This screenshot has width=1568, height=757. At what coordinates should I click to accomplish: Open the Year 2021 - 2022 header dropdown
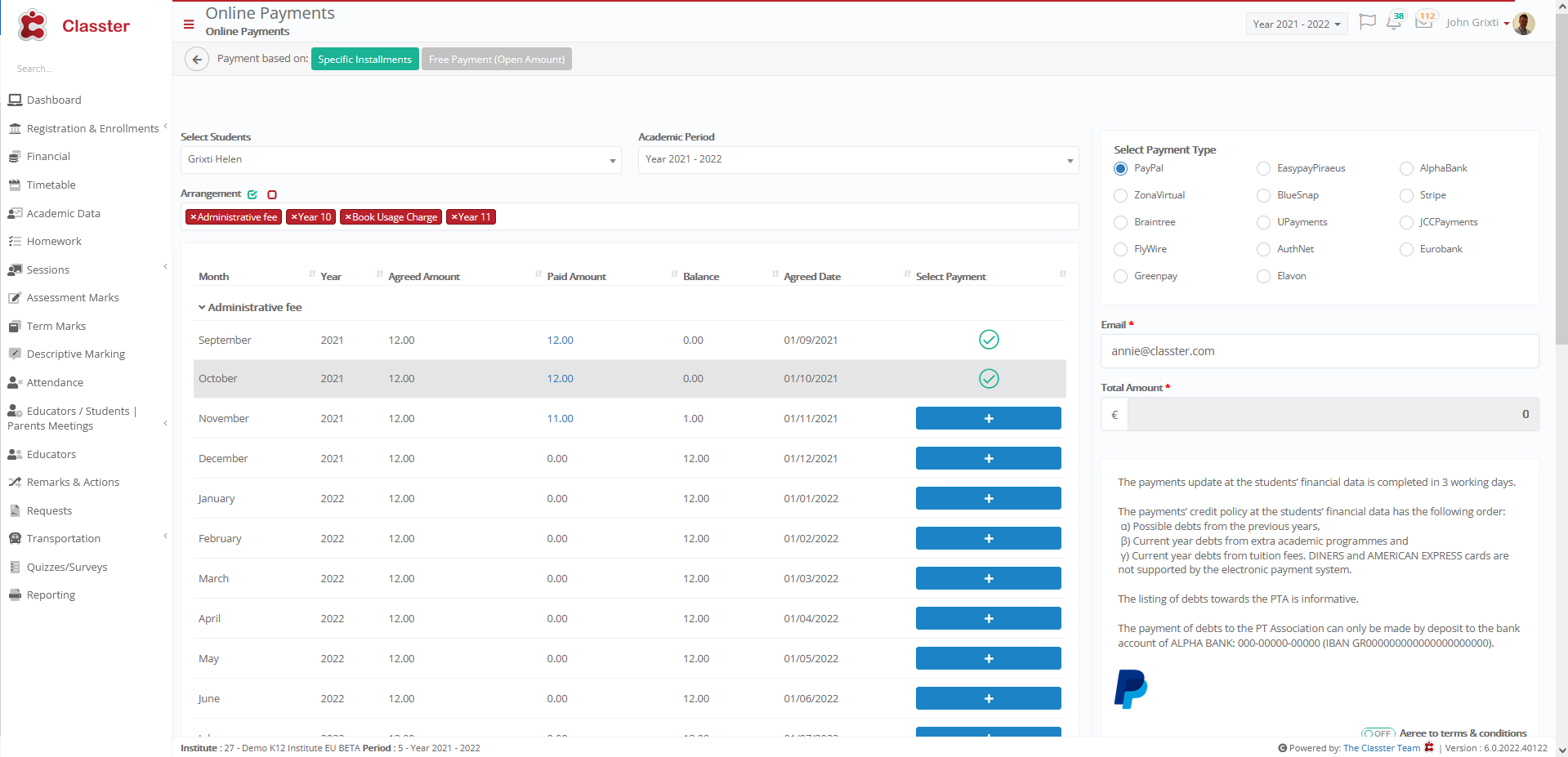pos(1297,24)
